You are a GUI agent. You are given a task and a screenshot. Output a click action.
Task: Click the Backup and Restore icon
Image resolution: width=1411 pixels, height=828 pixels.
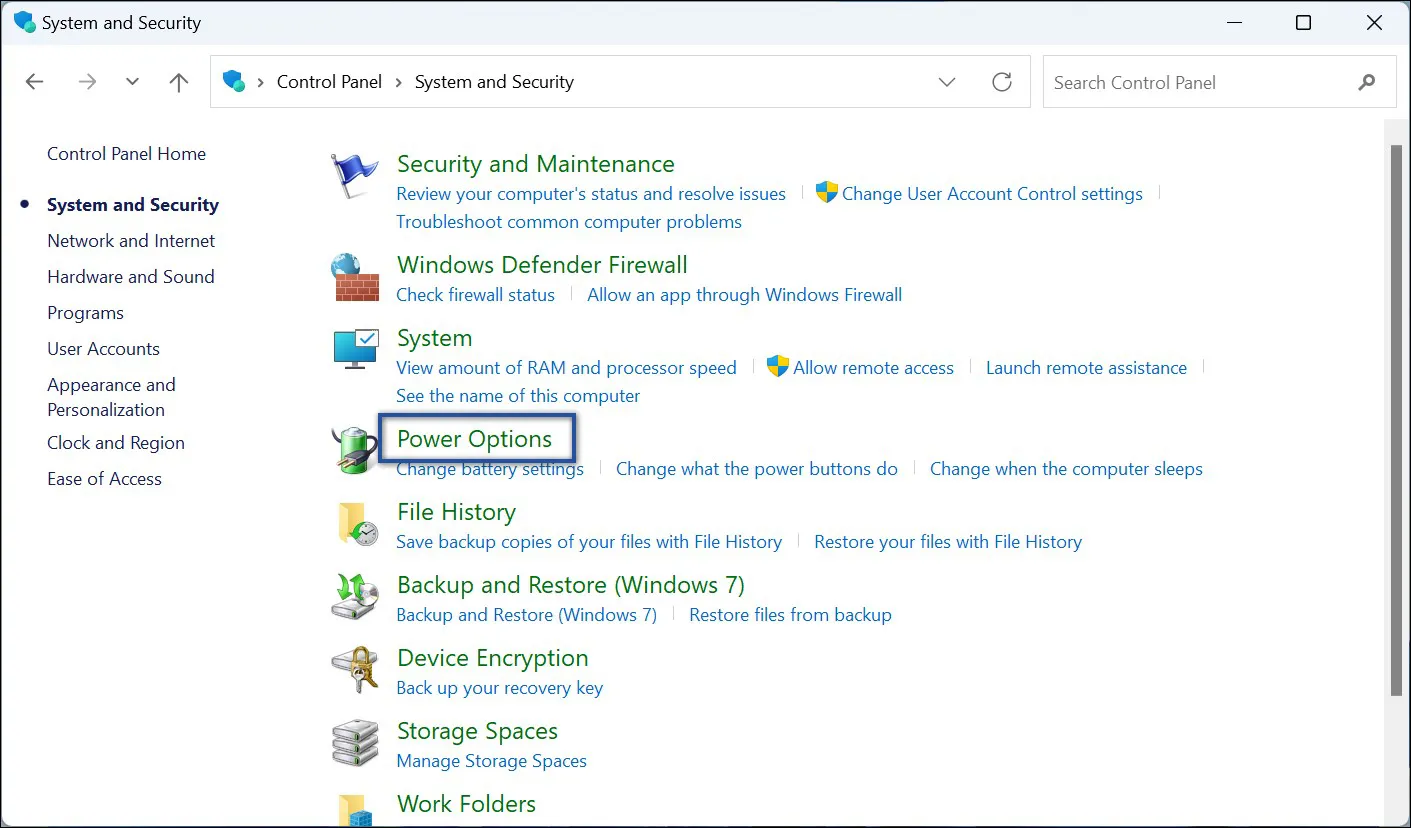tap(355, 597)
